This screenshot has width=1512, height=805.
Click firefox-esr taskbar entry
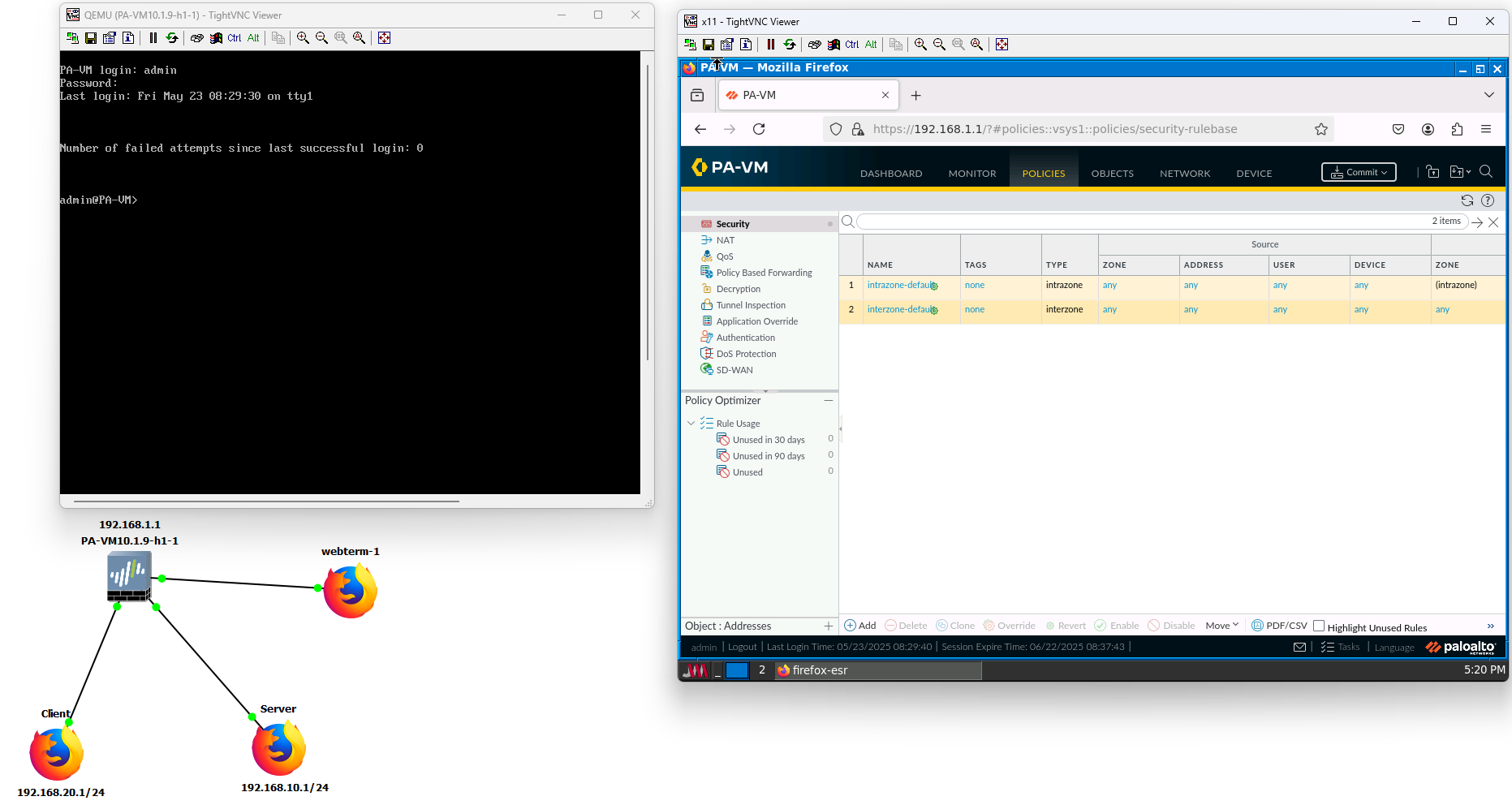(x=877, y=670)
